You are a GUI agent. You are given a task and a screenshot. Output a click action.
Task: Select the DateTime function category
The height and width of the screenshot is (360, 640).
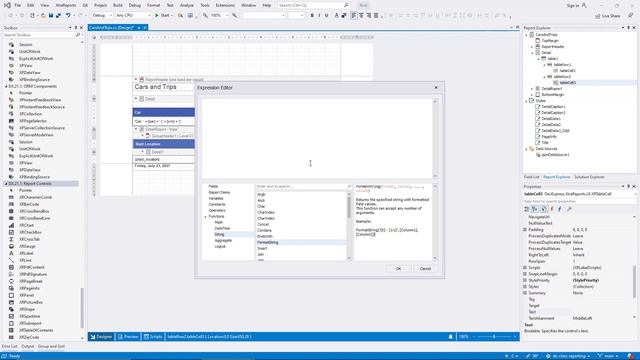tap(222, 229)
